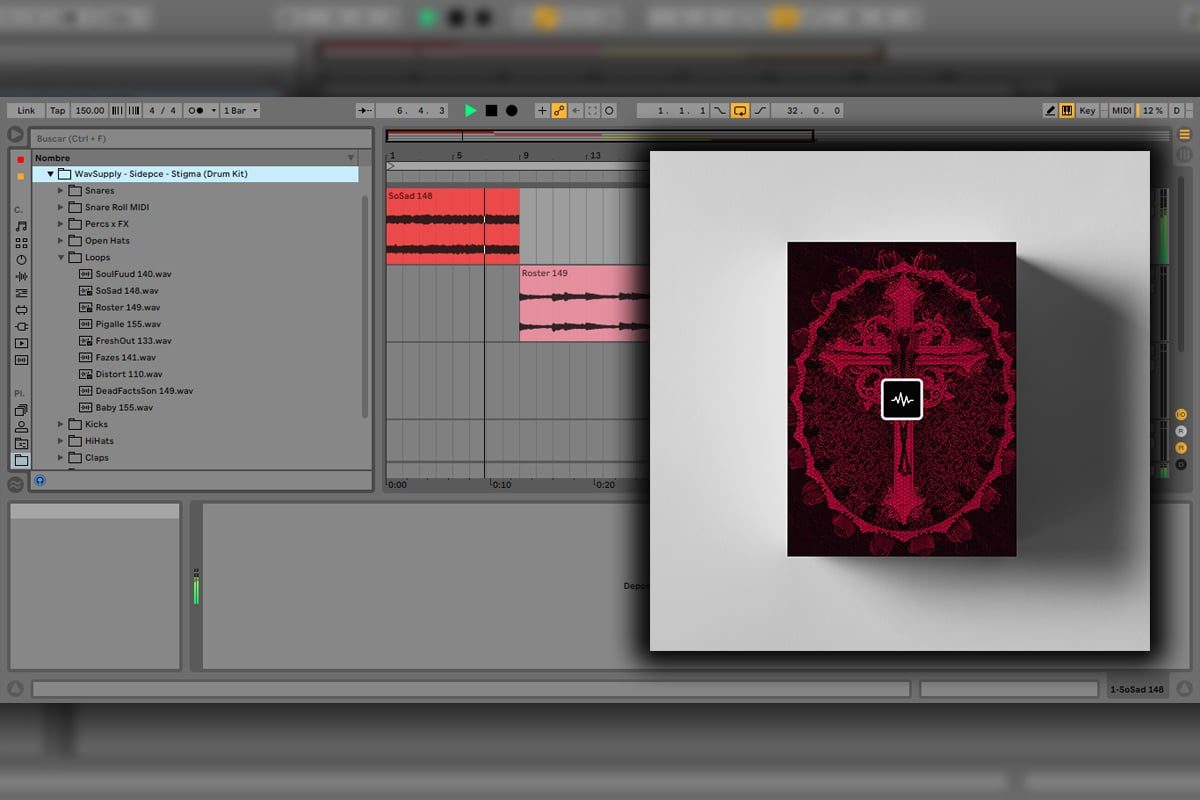Arm the round Arrangement Record button
The image size is (1200, 800).
click(x=512, y=110)
